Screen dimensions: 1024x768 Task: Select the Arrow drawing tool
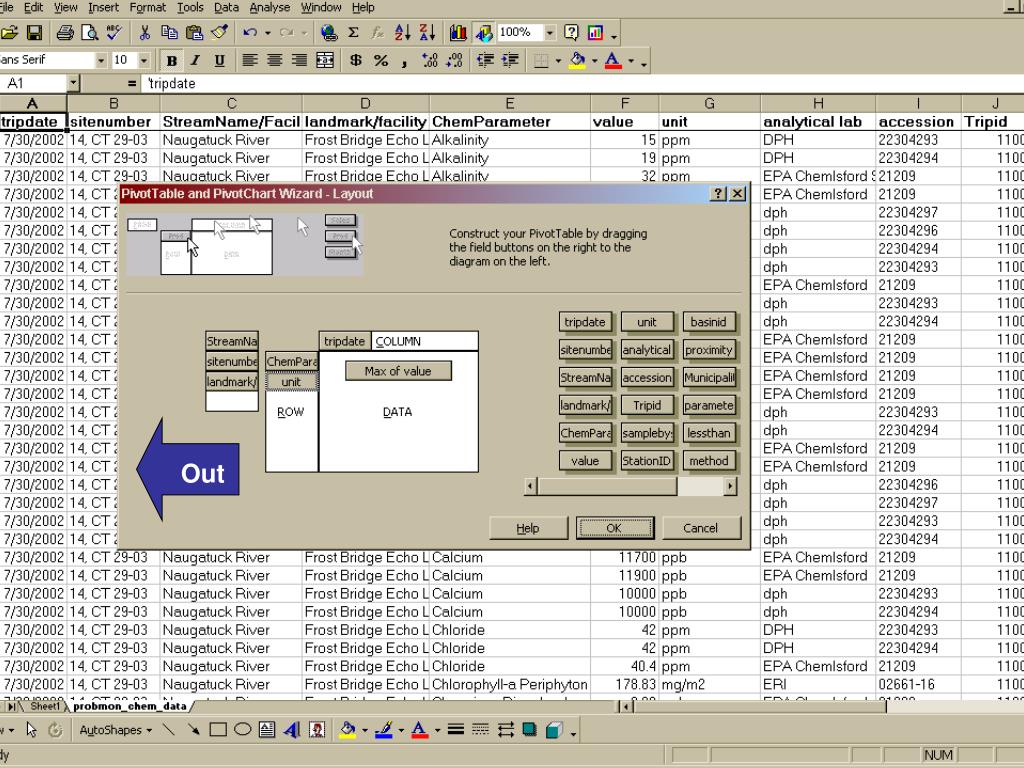click(x=193, y=730)
